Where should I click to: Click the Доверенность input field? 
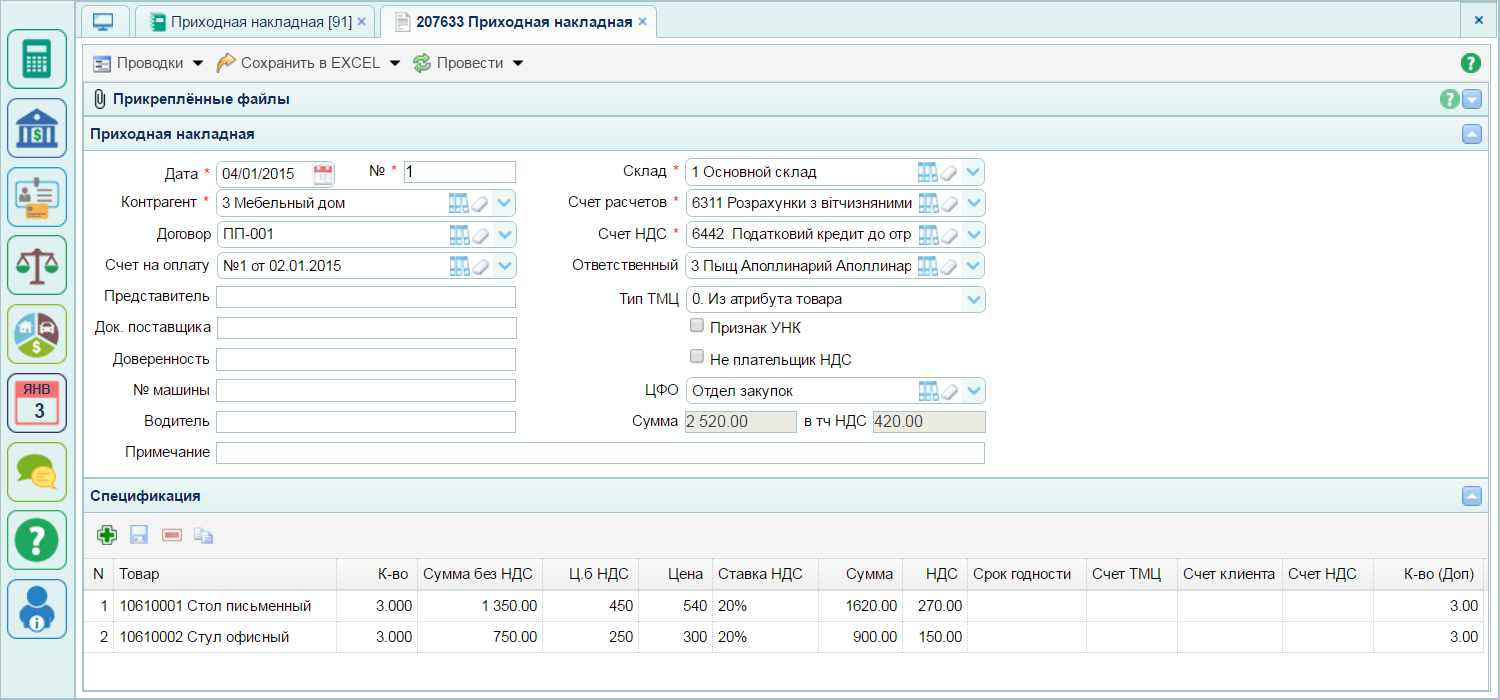366,359
